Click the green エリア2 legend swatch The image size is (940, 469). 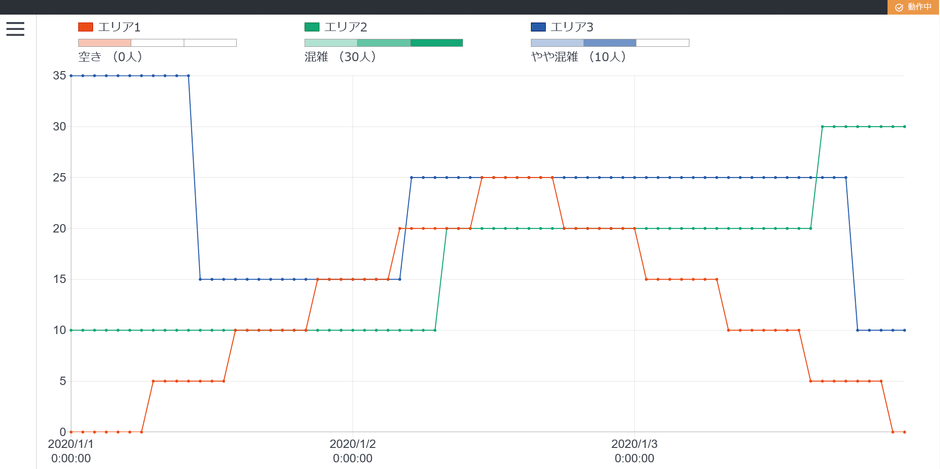pyautogui.click(x=312, y=27)
